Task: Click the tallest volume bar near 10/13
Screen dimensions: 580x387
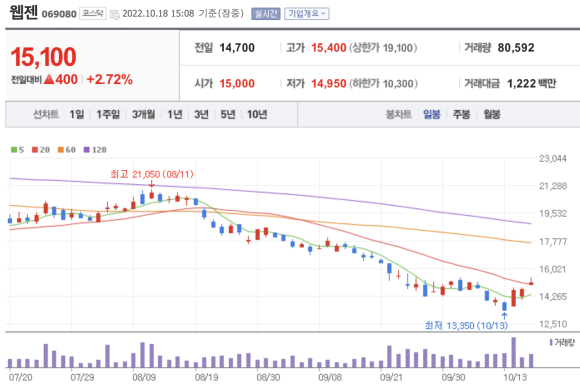Action: [x=513, y=352]
